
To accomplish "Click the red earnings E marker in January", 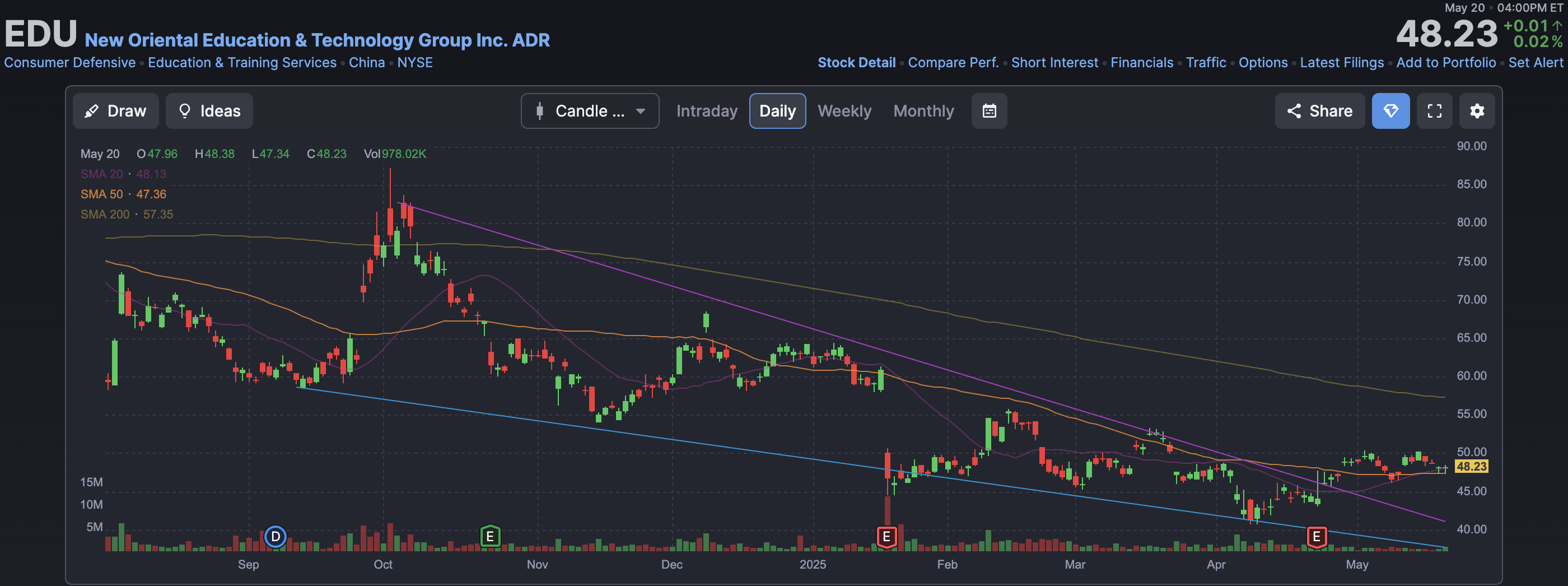I will [886, 537].
